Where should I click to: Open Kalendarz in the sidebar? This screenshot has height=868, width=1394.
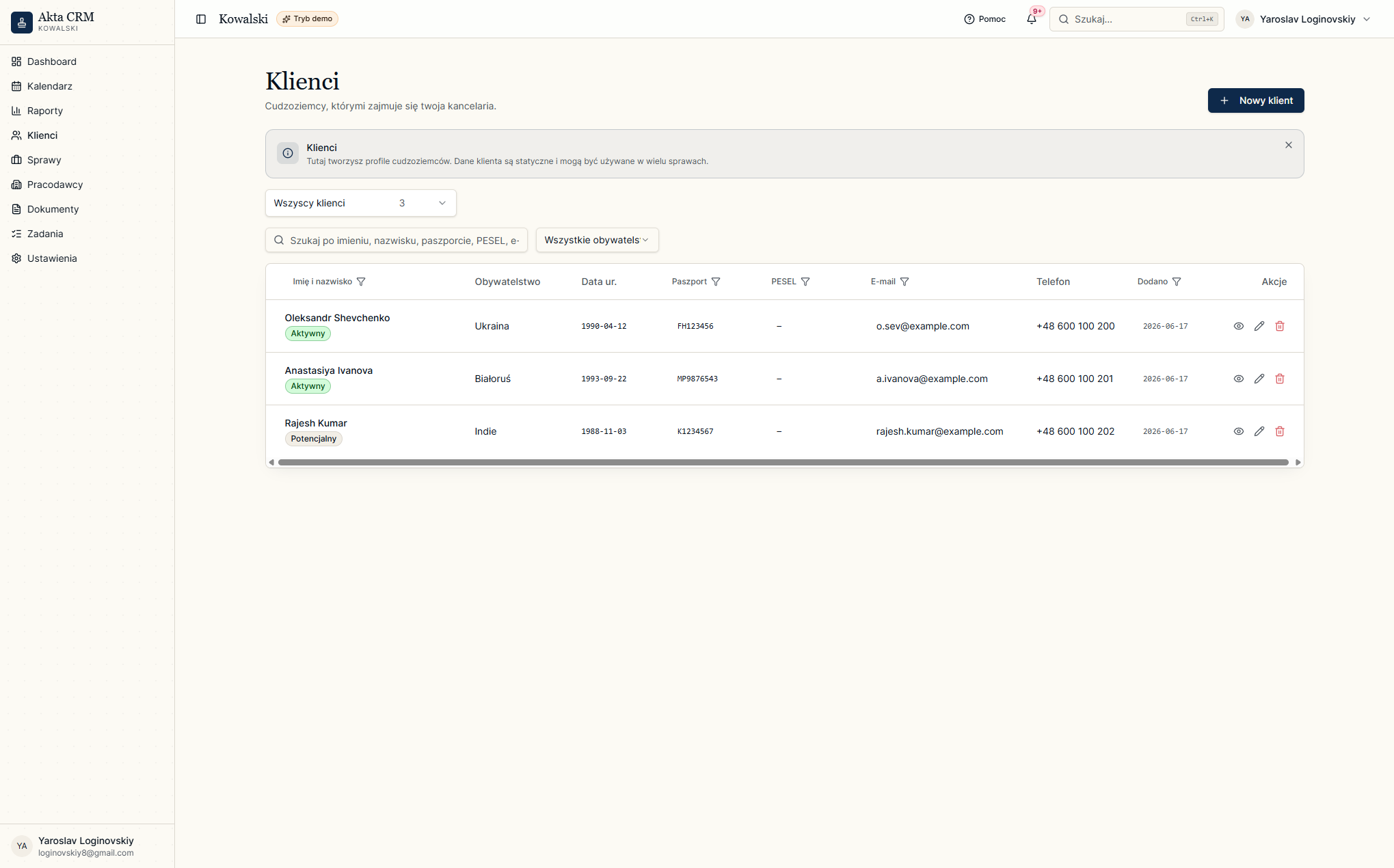click(87, 86)
